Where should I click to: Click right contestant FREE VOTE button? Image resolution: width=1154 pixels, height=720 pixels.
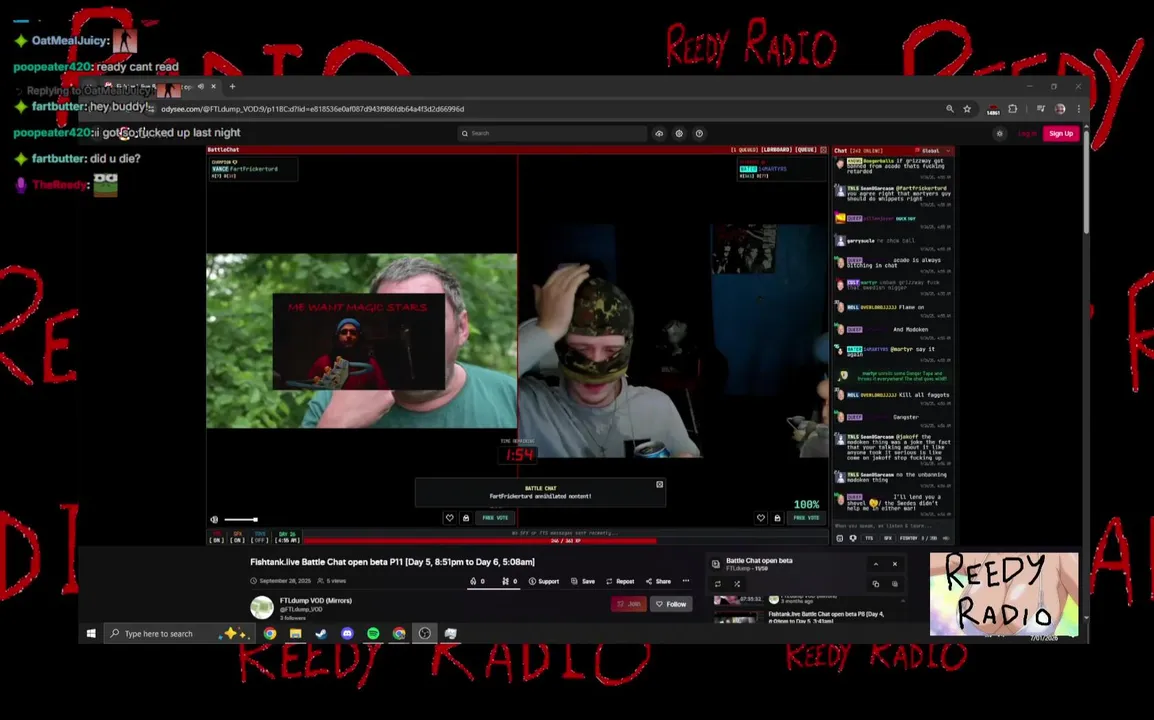(x=806, y=518)
